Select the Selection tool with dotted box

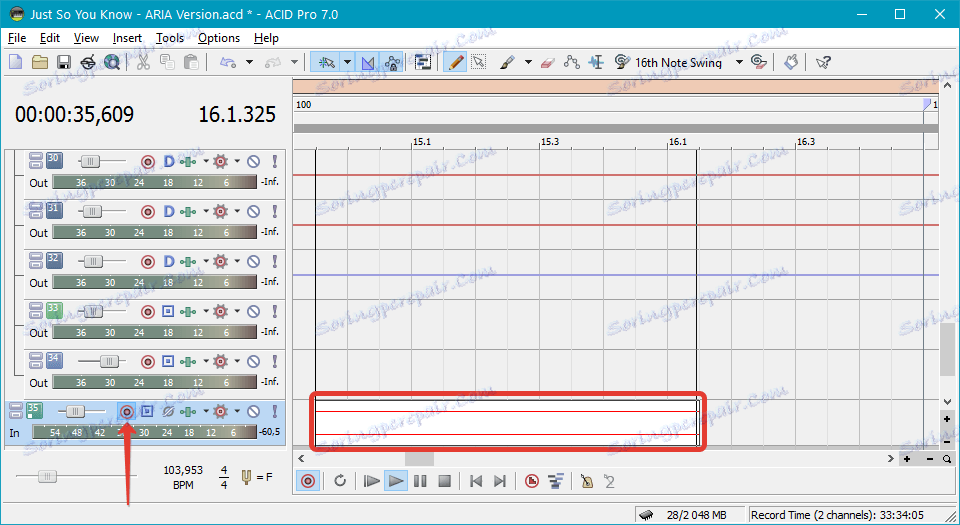[479, 62]
